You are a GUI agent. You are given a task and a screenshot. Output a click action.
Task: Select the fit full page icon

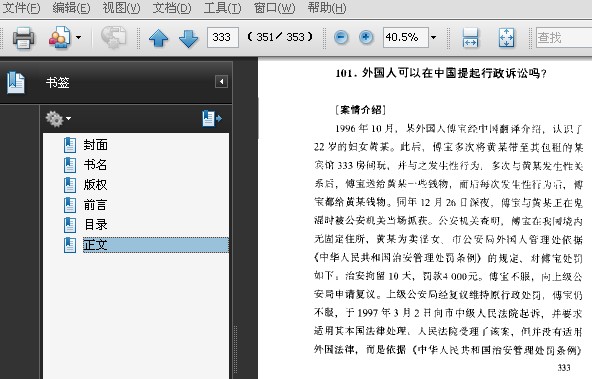(506, 37)
